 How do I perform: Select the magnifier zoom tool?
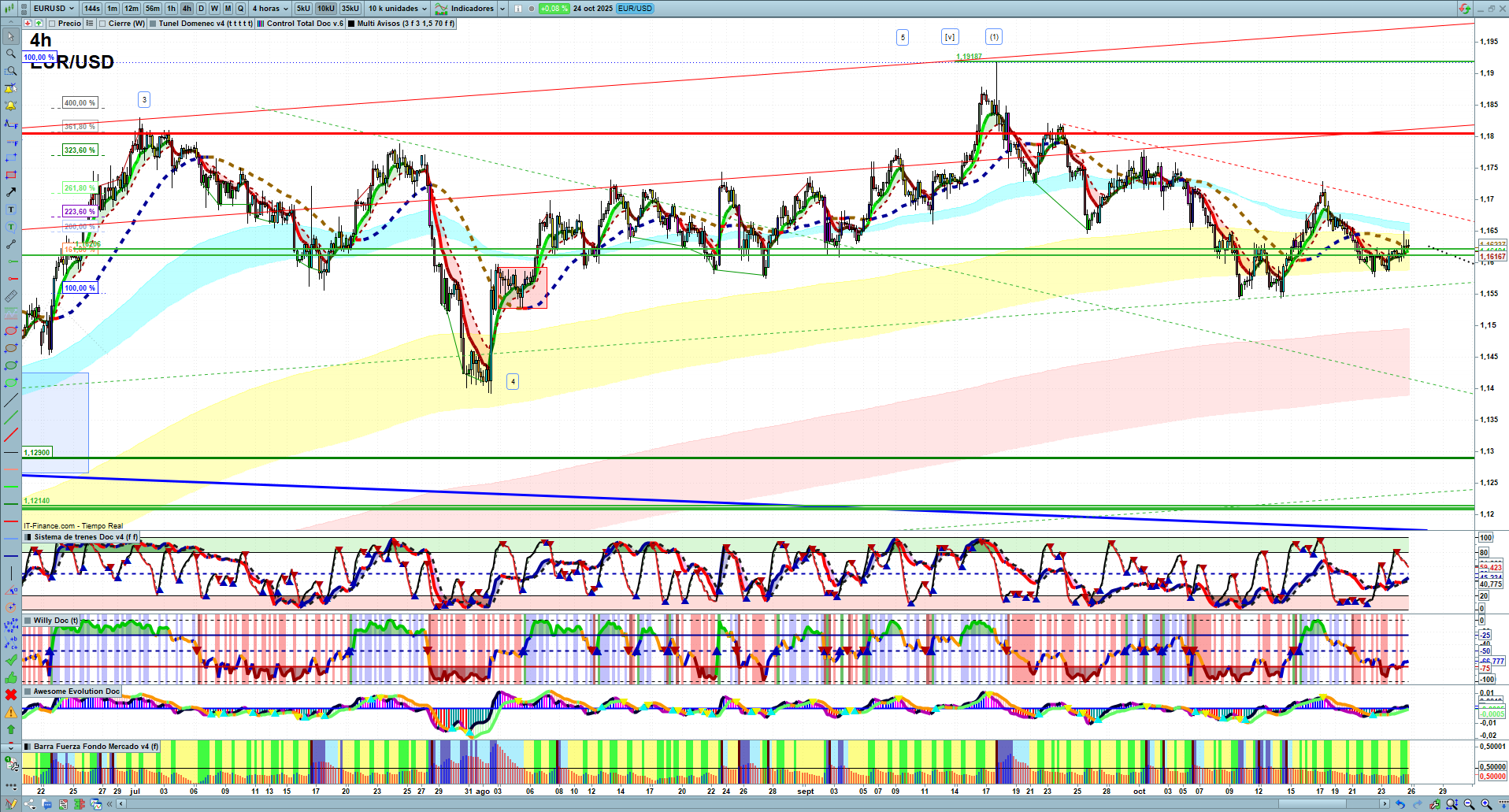(x=11, y=54)
